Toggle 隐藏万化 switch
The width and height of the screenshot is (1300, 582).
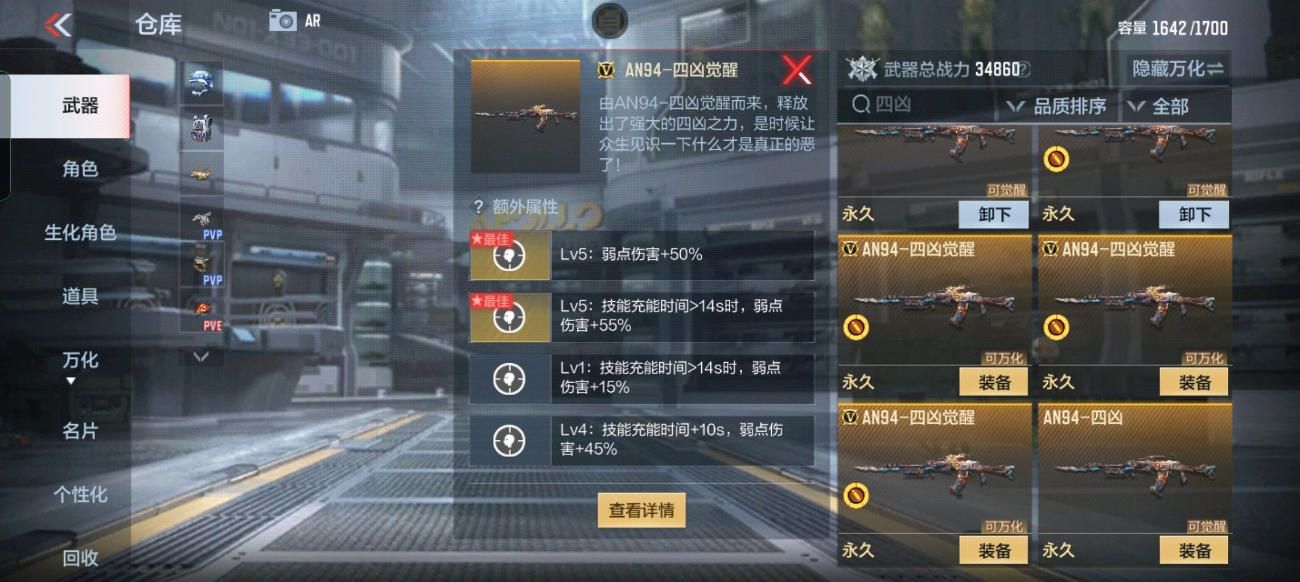tap(1177, 69)
